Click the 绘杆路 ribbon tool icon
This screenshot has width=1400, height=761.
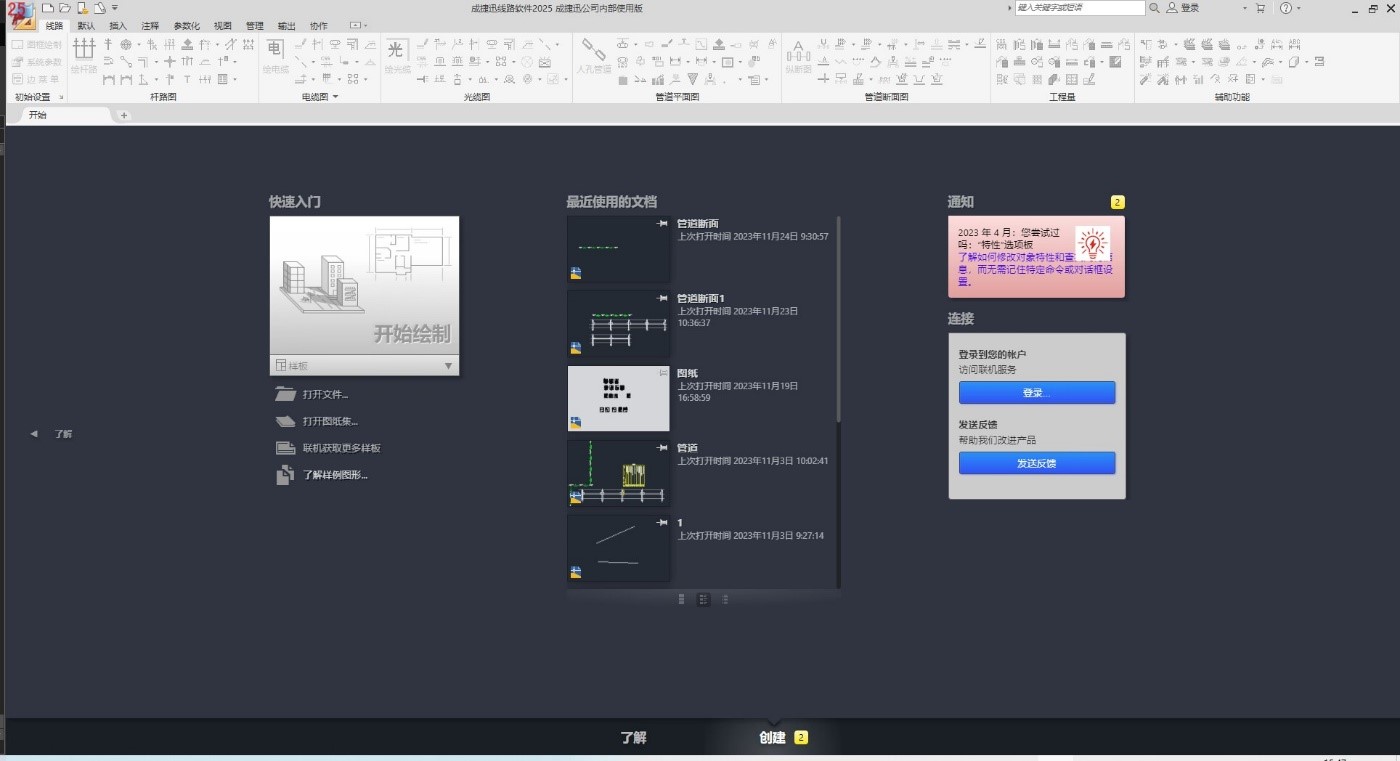(84, 52)
